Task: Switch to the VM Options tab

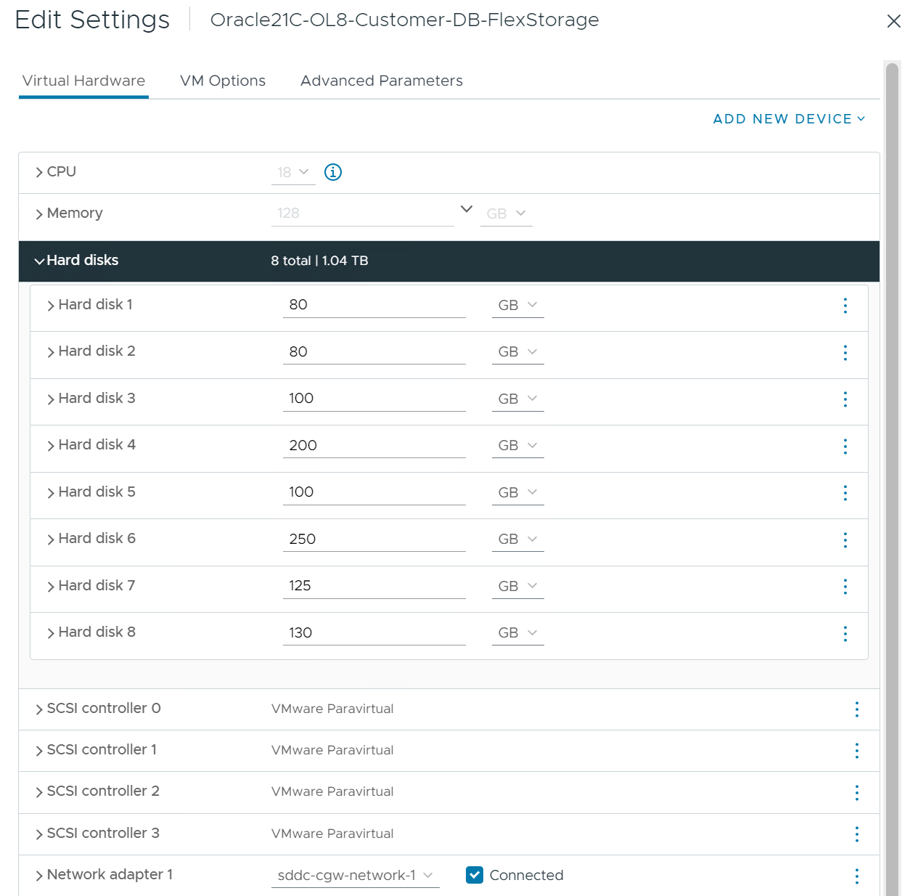Action: (223, 81)
